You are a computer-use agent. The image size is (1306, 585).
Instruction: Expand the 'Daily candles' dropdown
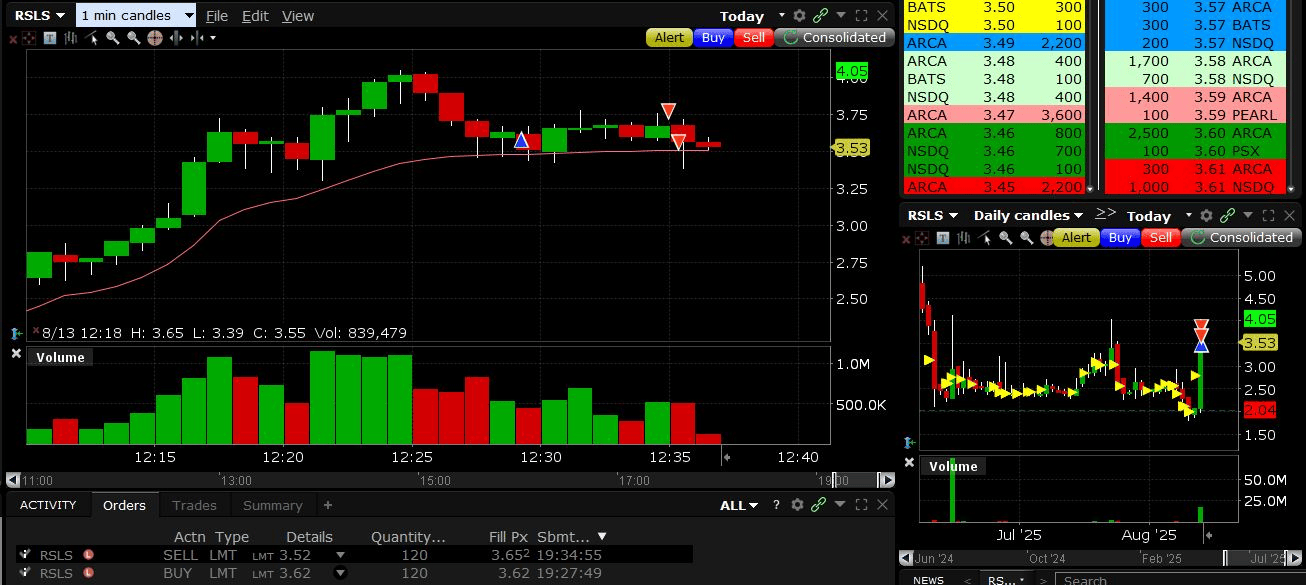[x=1028, y=215]
